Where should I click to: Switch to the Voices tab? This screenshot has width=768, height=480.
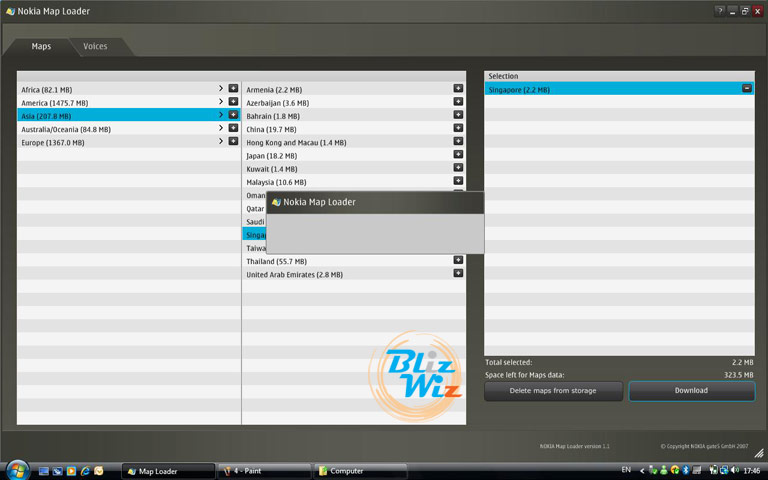tap(96, 47)
